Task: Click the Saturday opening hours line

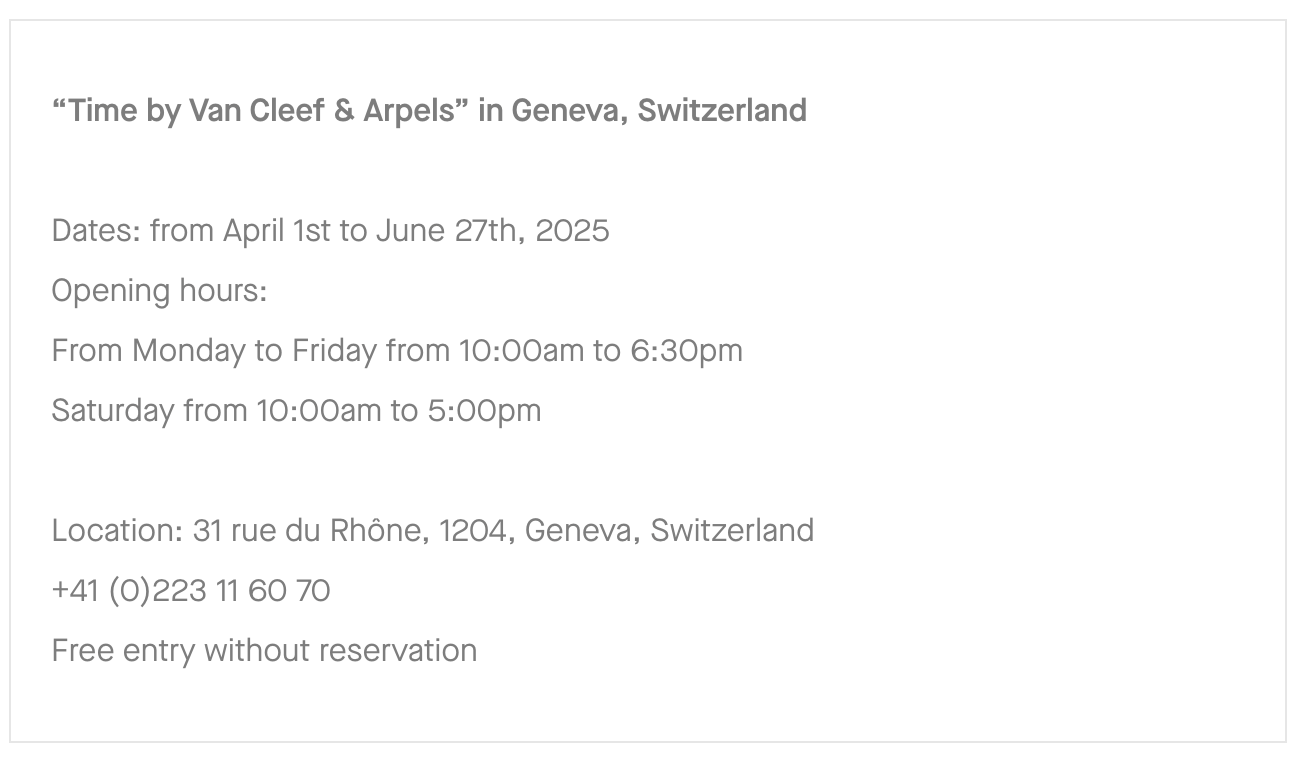Action: (x=296, y=411)
